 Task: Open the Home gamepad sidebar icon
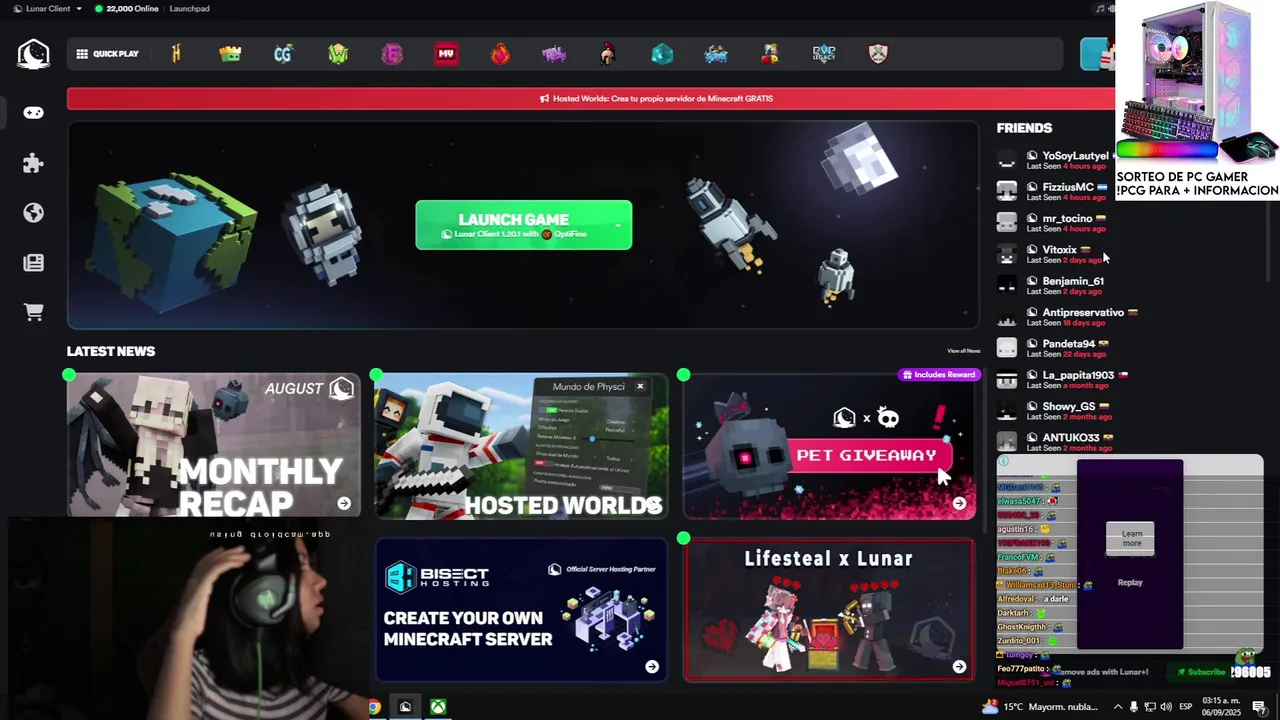[x=33, y=113]
